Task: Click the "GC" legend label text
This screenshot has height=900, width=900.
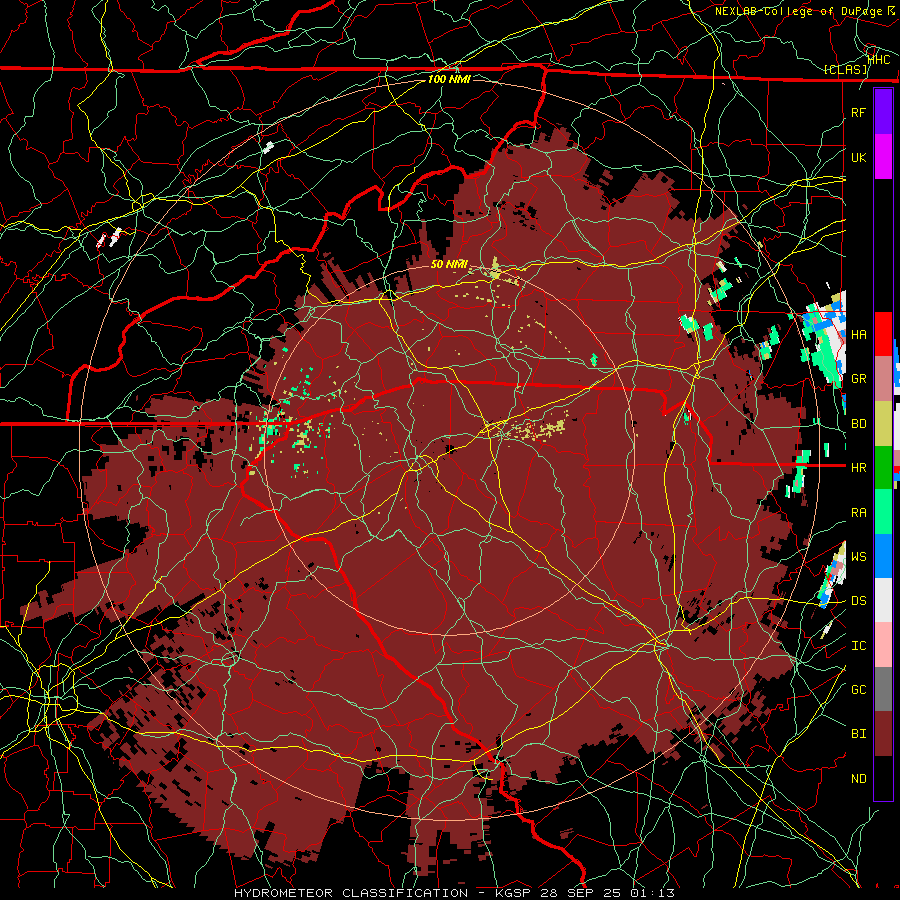Action: pos(859,690)
